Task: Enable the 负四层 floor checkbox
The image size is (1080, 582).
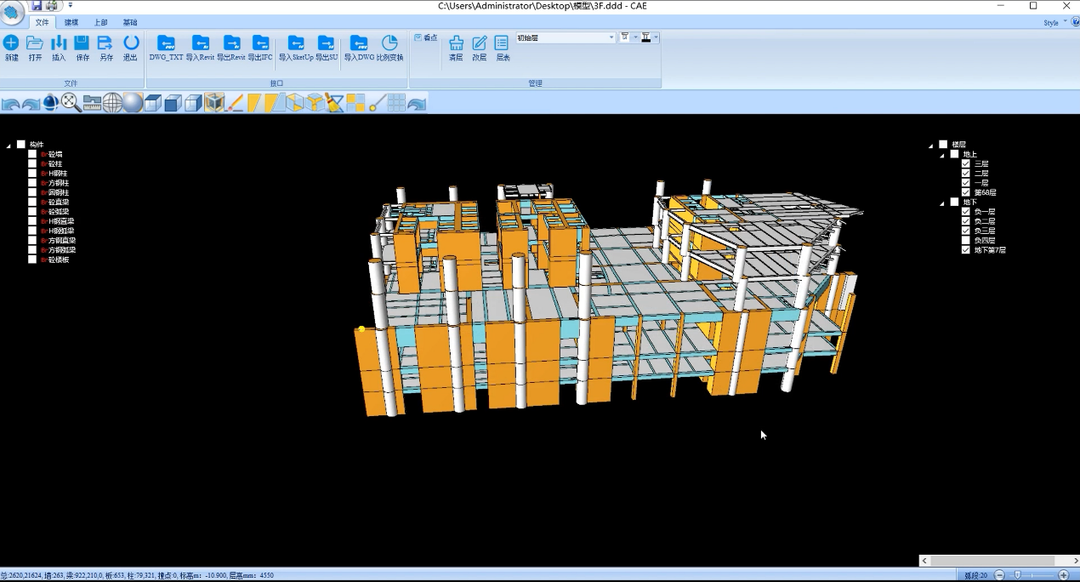Action: point(966,240)
